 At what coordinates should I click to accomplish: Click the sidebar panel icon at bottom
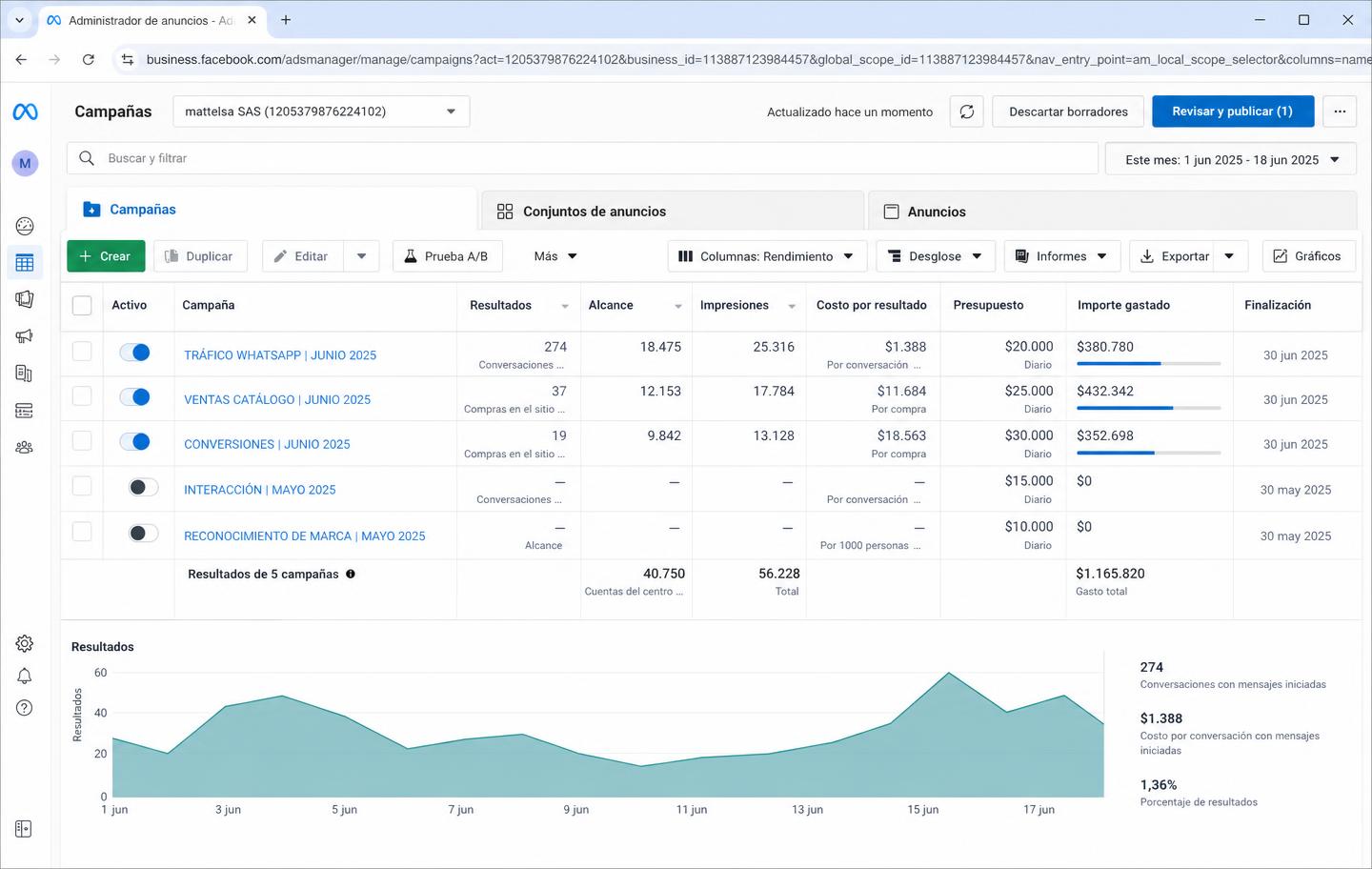click(24, 829)
